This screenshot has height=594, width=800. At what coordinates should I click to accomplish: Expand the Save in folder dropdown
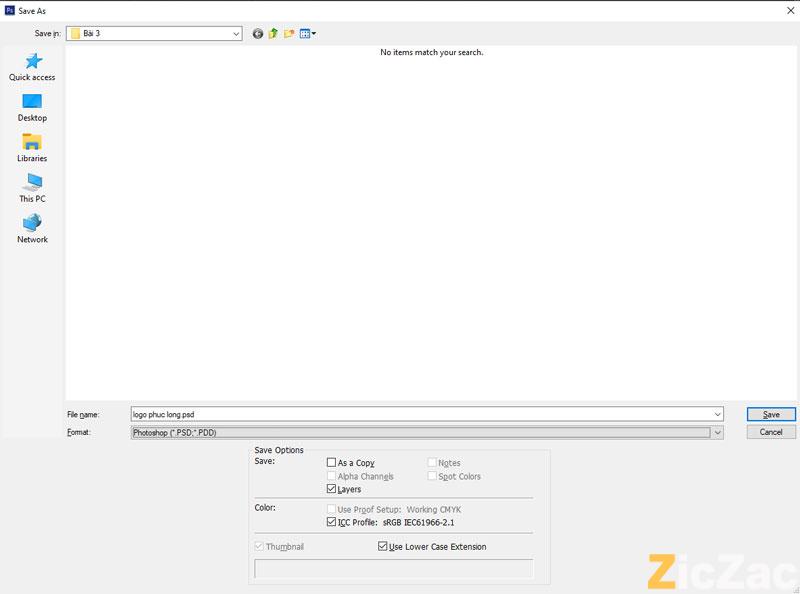point(236,33)
